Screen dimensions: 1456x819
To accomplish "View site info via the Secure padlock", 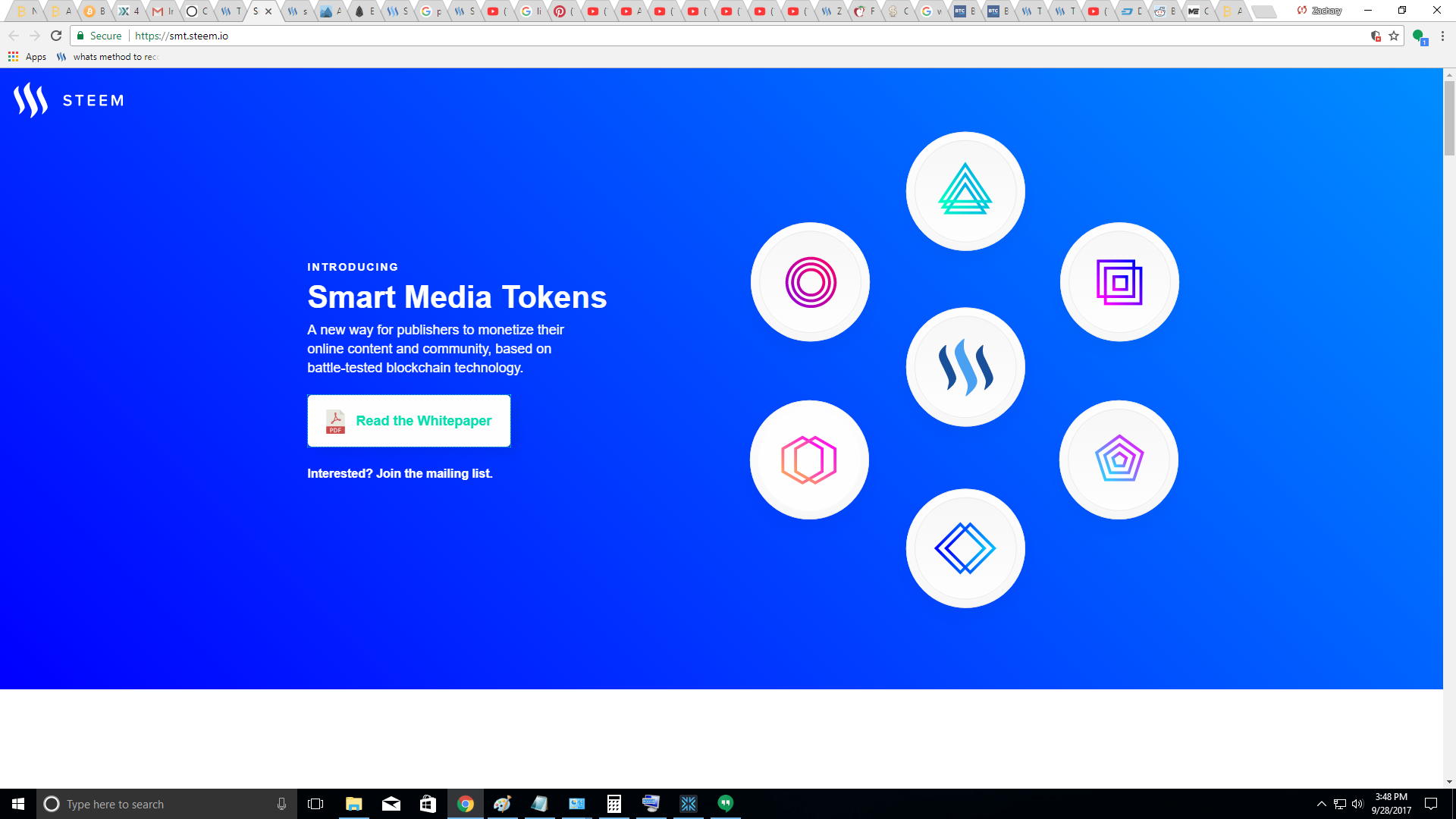I will coord(99,36).
